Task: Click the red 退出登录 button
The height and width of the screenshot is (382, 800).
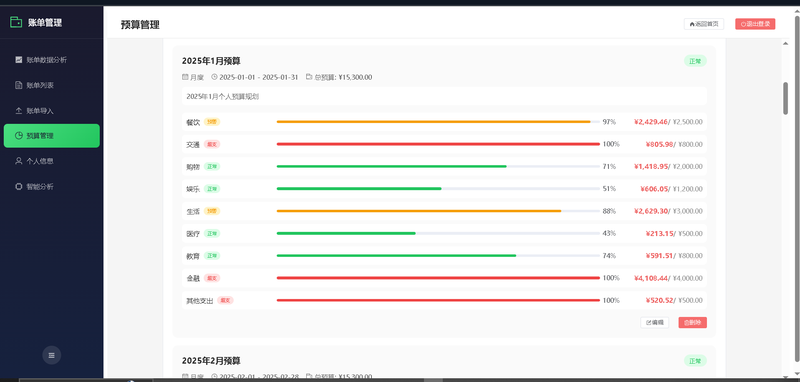Action: [755, 24]
